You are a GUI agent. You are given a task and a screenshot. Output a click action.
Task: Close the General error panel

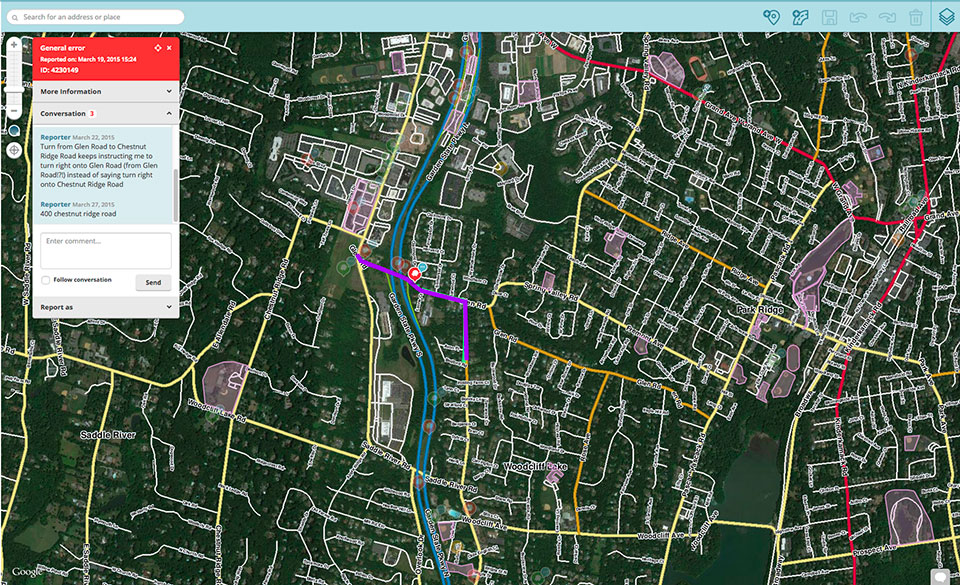pyautogui.click(x=169, y=48)
